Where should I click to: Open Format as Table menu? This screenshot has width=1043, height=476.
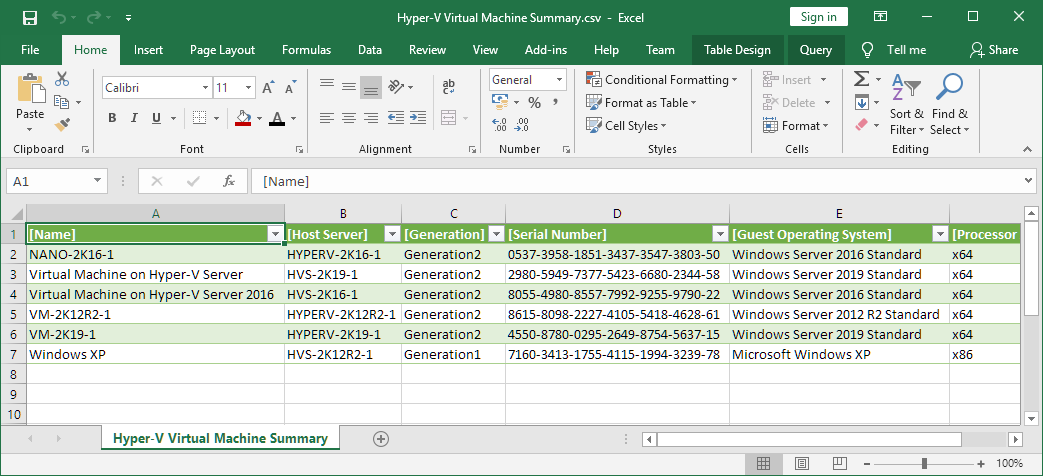[x=641, y=102]
